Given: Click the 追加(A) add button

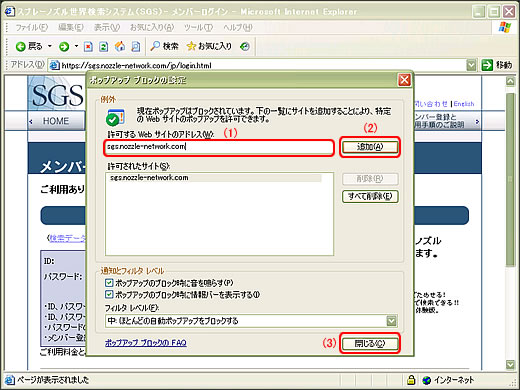Looking at the screenshot, I should pyautogui.click(x=370, y=147).
